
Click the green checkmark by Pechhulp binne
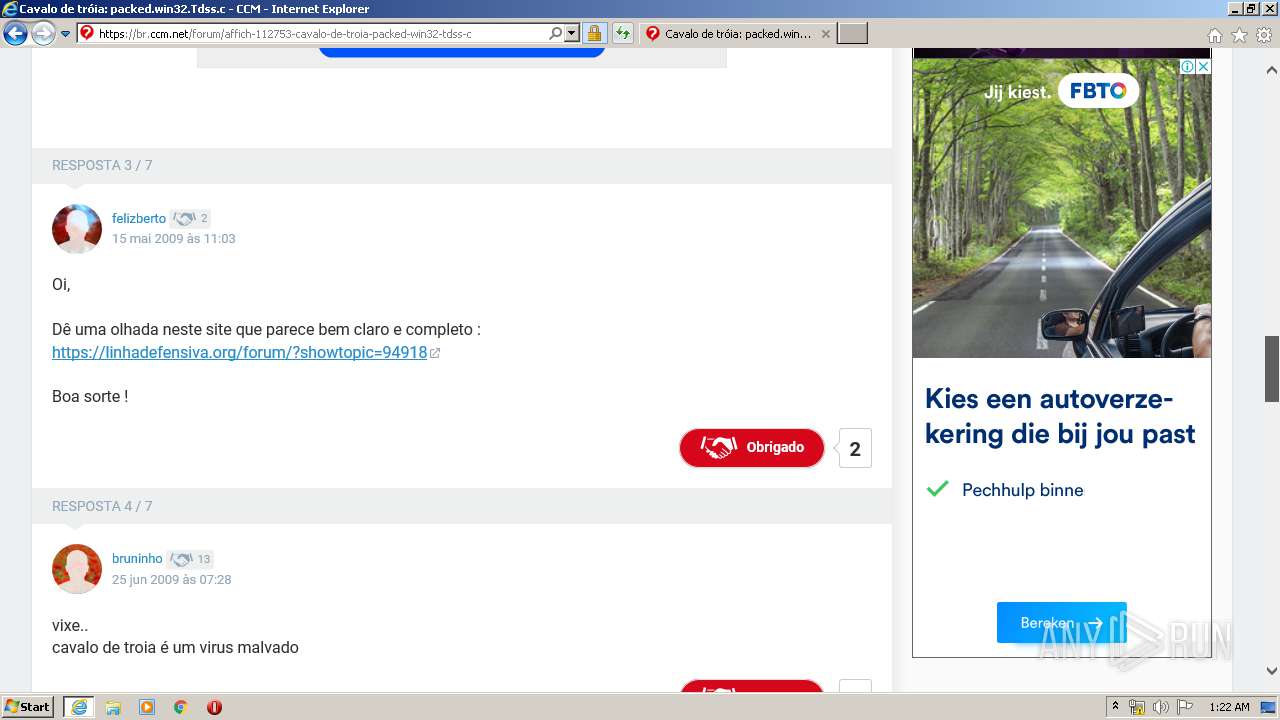click(937, 489)
